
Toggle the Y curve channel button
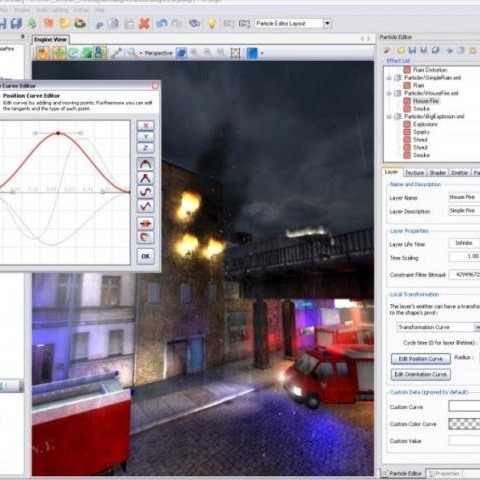[146, 137]
